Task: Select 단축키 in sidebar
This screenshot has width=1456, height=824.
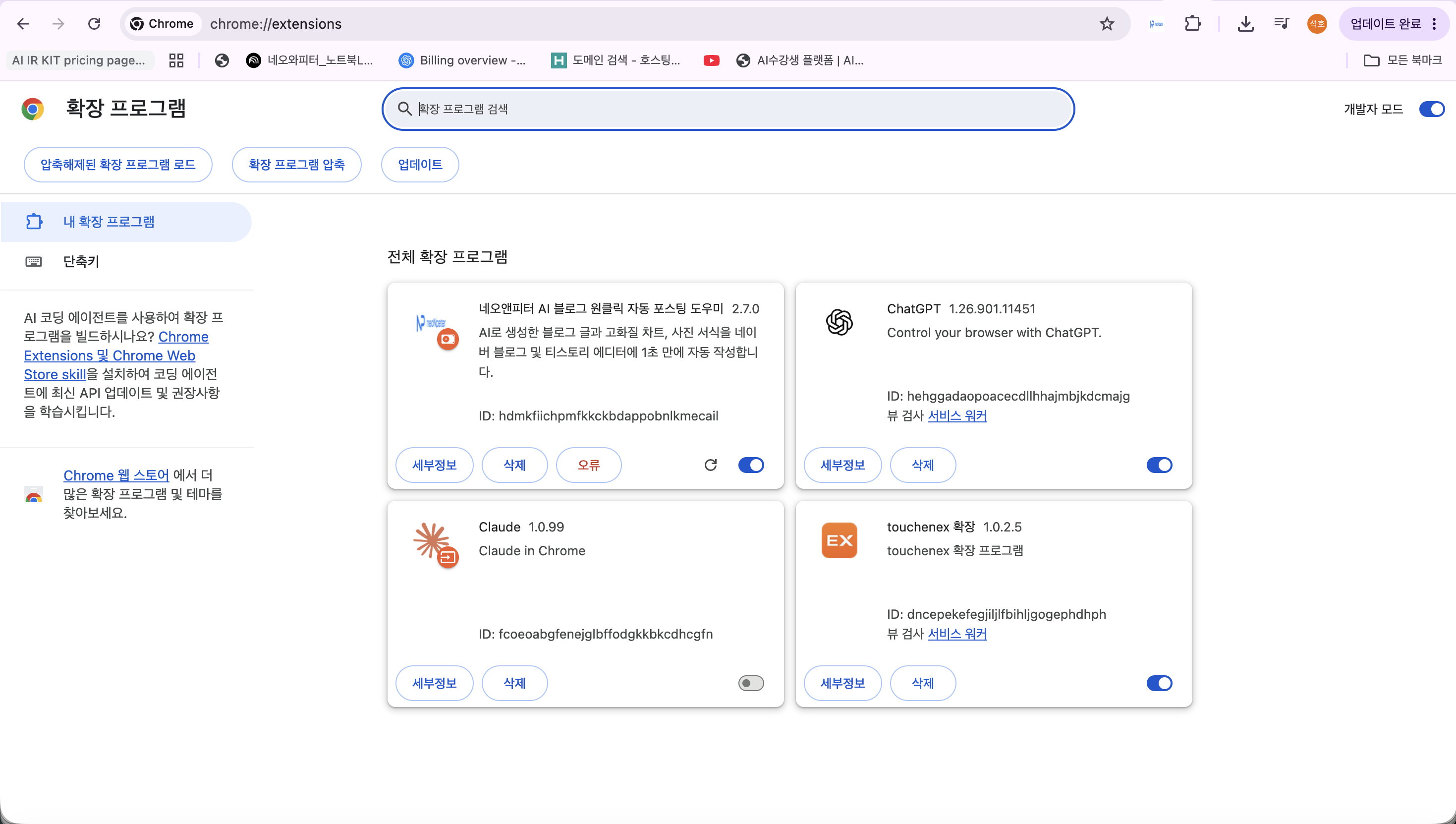Action: [x=126, y=261]
